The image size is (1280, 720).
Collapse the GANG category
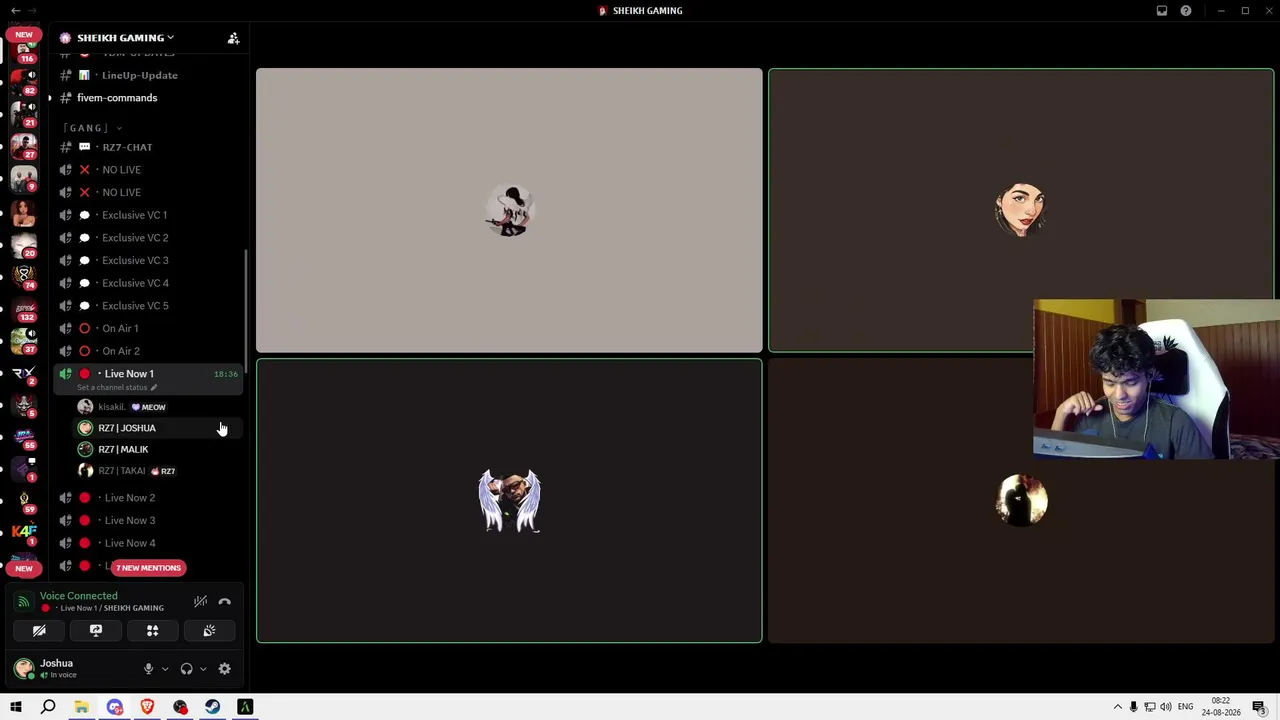92,128
